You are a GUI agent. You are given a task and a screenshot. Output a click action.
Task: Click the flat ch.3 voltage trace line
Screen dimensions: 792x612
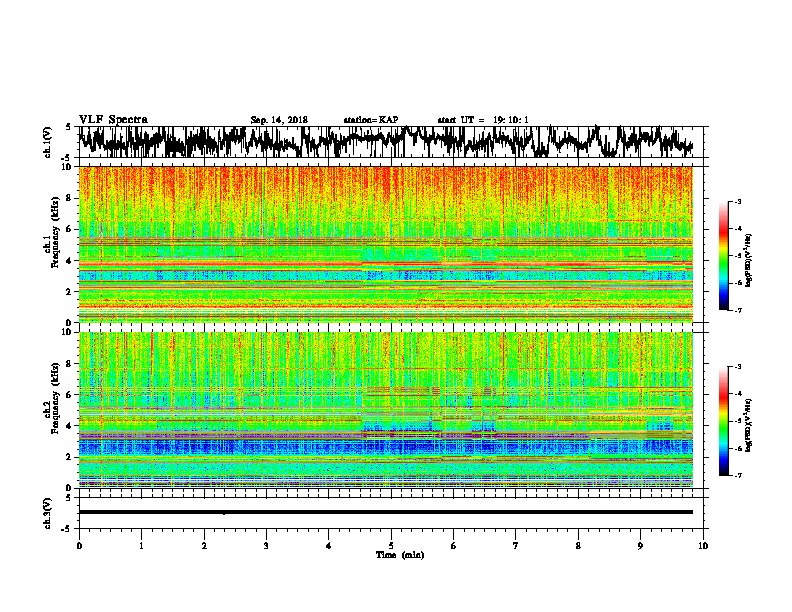385,512
